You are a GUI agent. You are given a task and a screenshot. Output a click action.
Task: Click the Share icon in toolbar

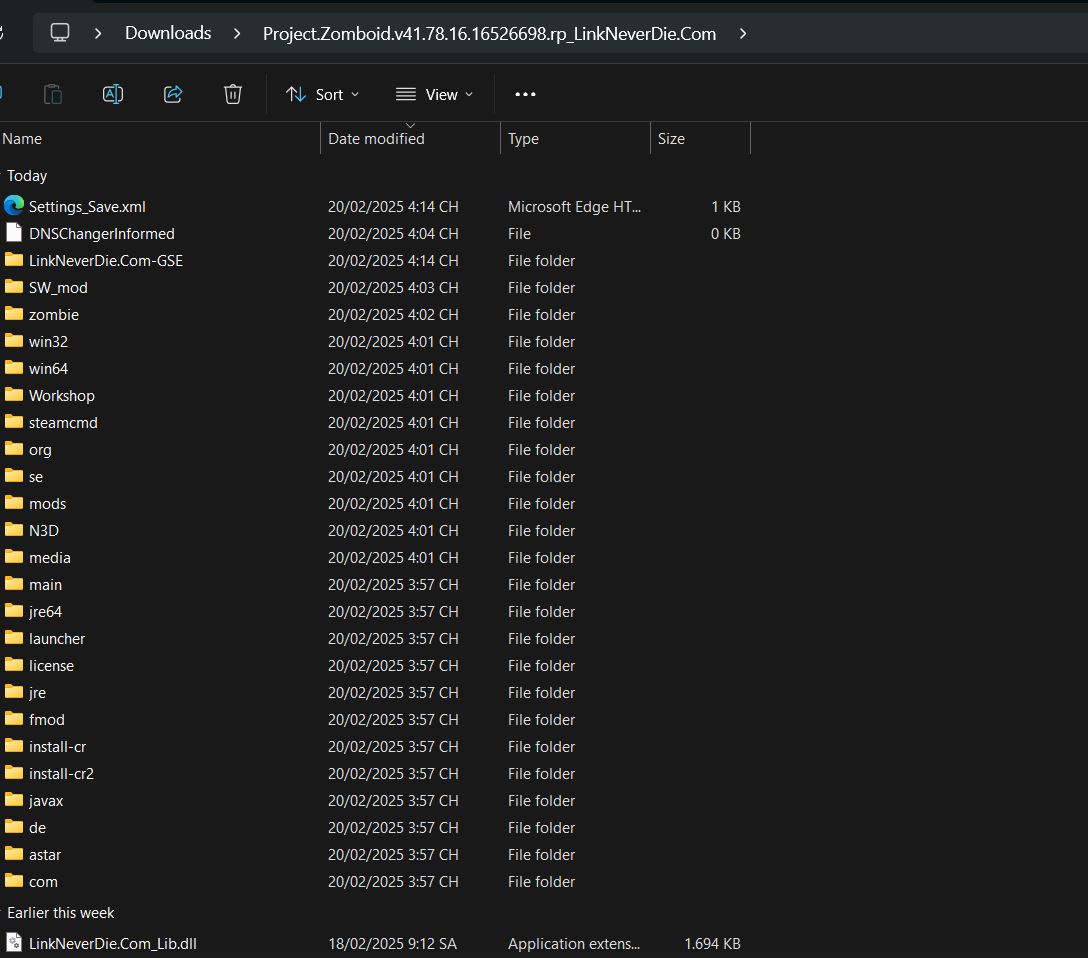(173, 94)
